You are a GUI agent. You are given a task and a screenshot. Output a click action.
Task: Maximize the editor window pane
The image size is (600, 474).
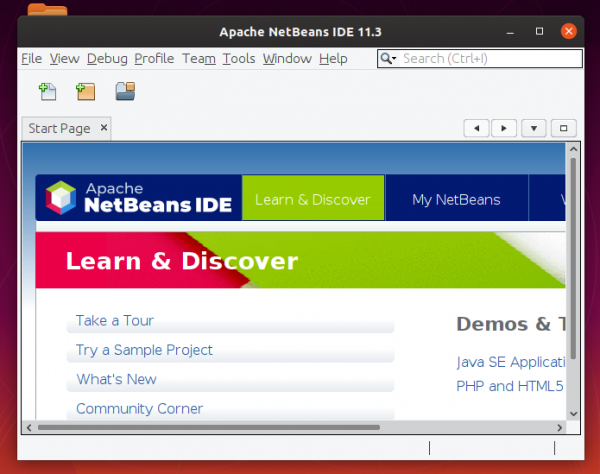pos(563,128)
